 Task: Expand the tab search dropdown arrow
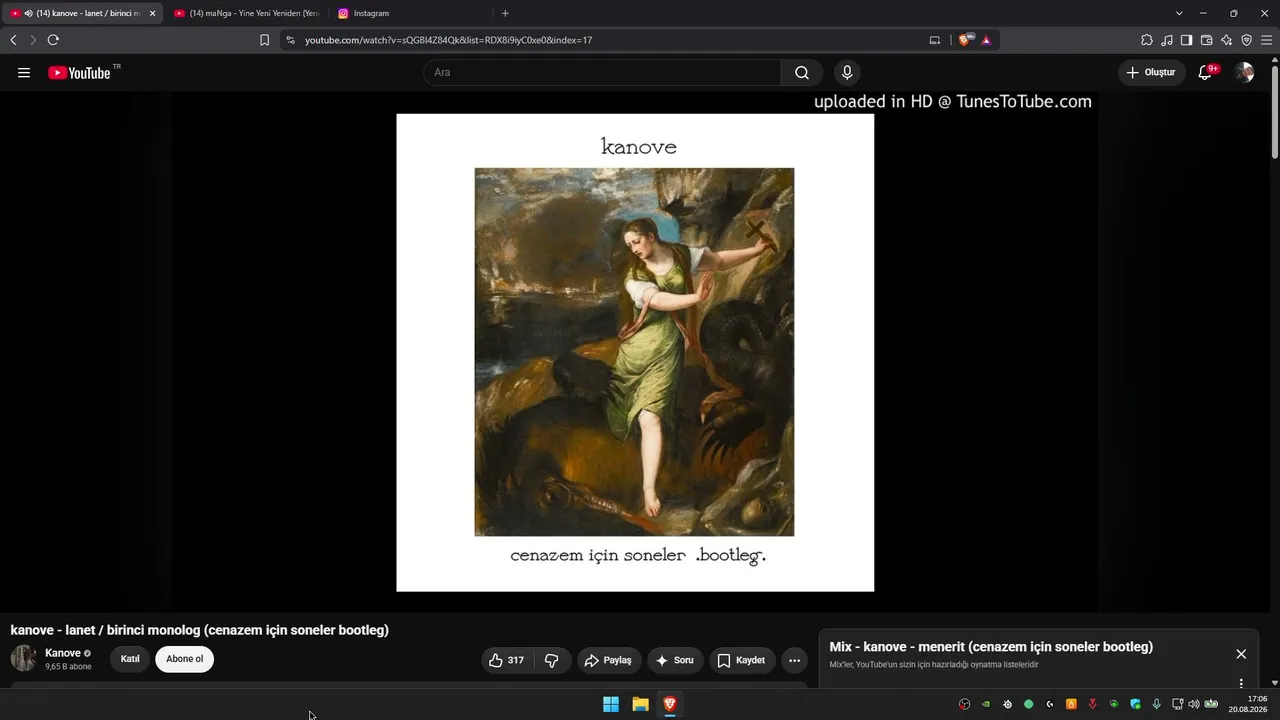click(x=1179, y=13)
